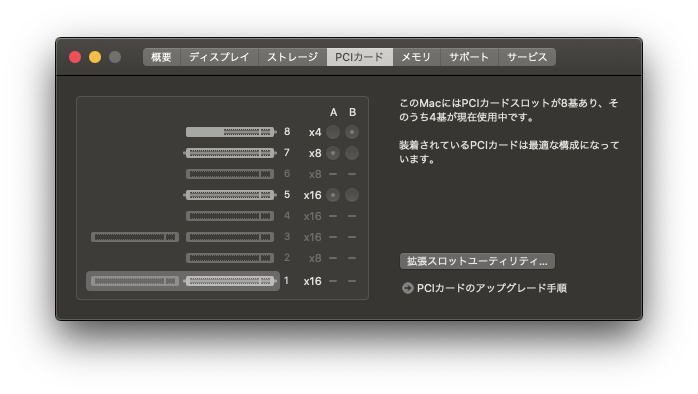Open the ディスプレイ tab
This screenshot has width=698, height=394.
point(219,57)
